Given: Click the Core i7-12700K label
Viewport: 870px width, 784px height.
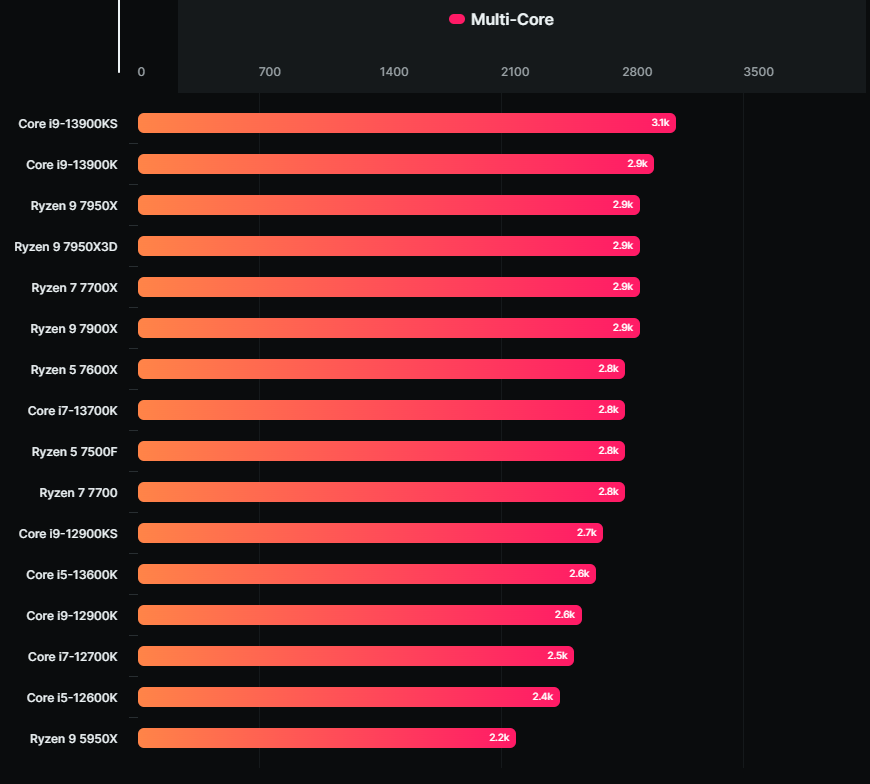Looking at the screenshot, I should coord(72,657).
